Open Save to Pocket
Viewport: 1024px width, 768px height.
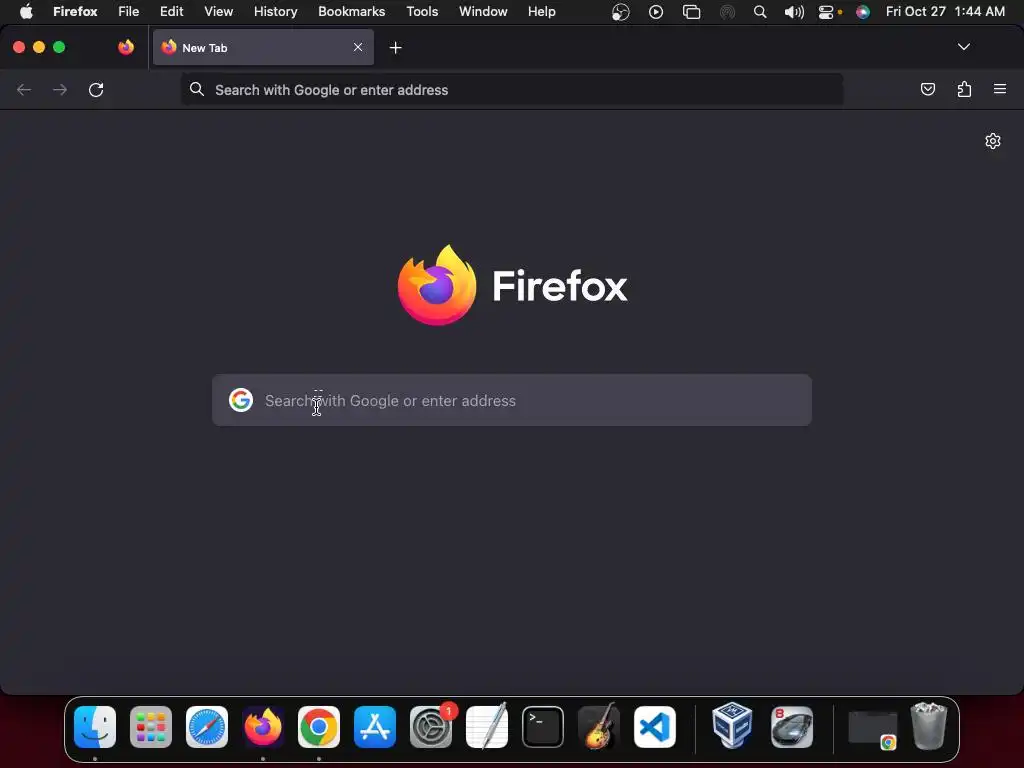tap(927, 89)
